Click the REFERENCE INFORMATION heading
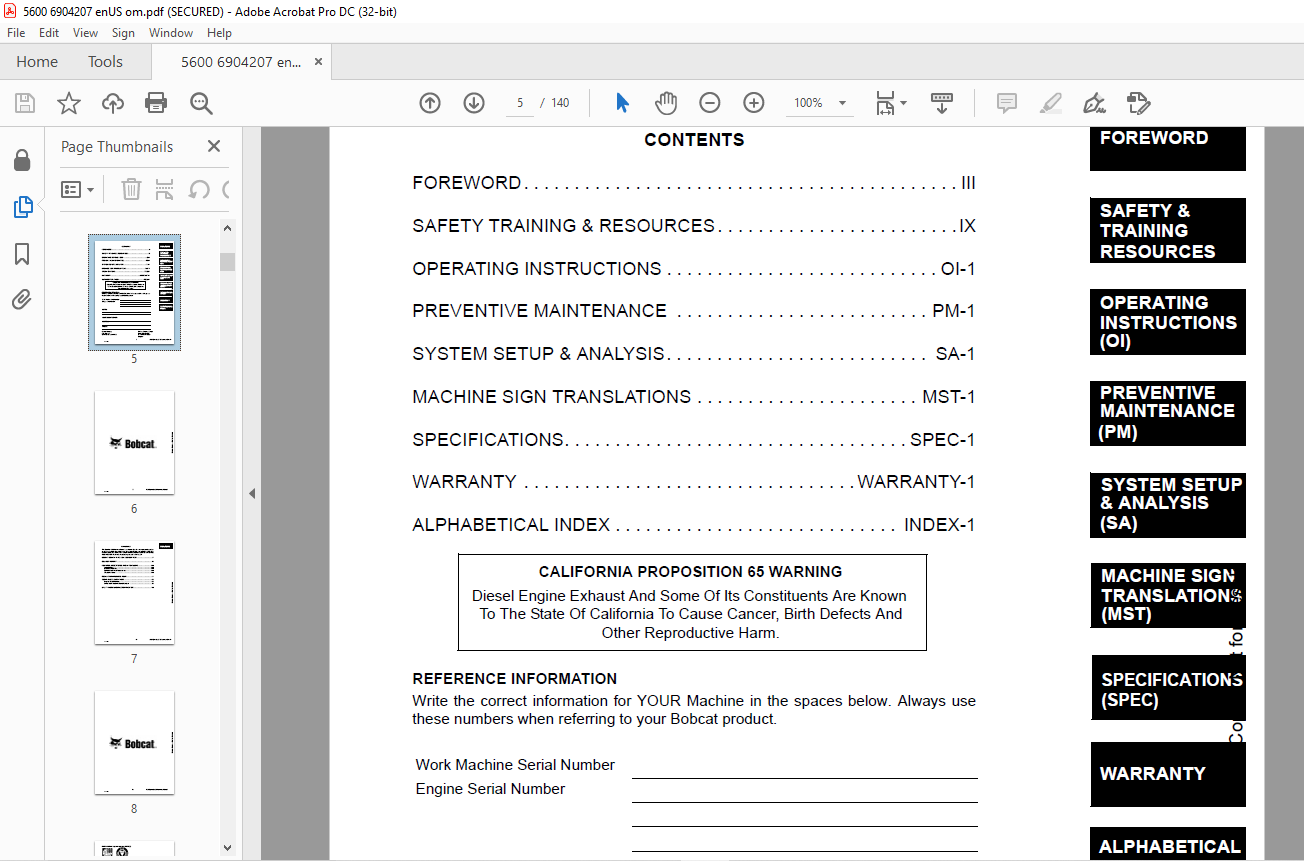1304x861 pixels. pyautogui.click(x=514, y=679)
